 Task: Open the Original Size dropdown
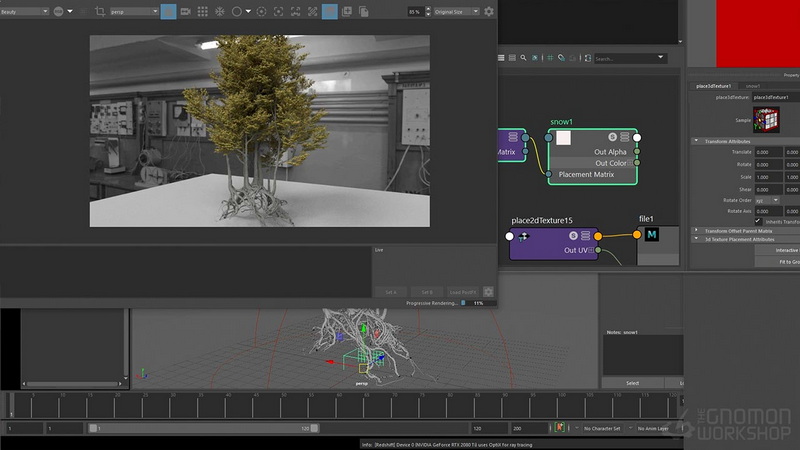(457, 11)
